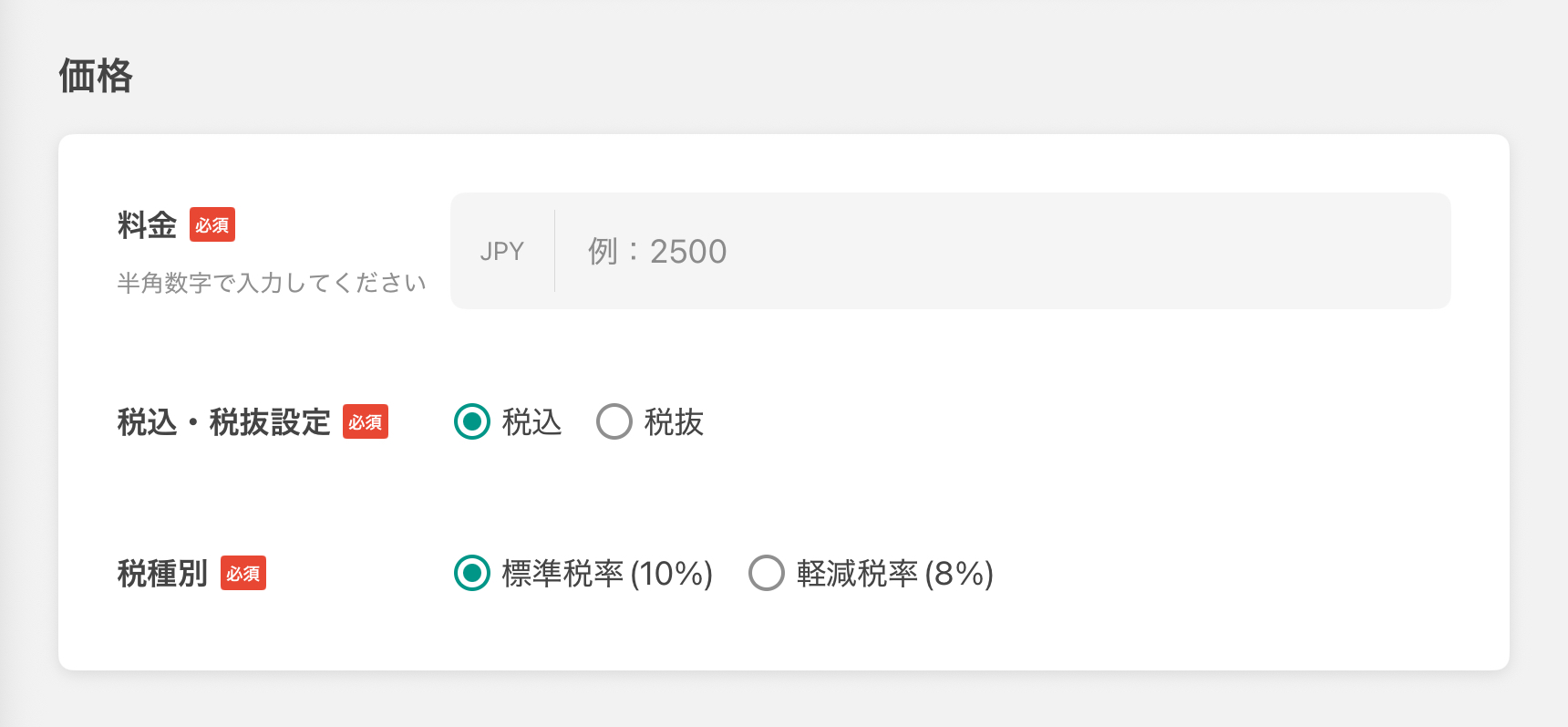
Task: Click the 半角数字で入力してください hint text
Action: (271, 283)
